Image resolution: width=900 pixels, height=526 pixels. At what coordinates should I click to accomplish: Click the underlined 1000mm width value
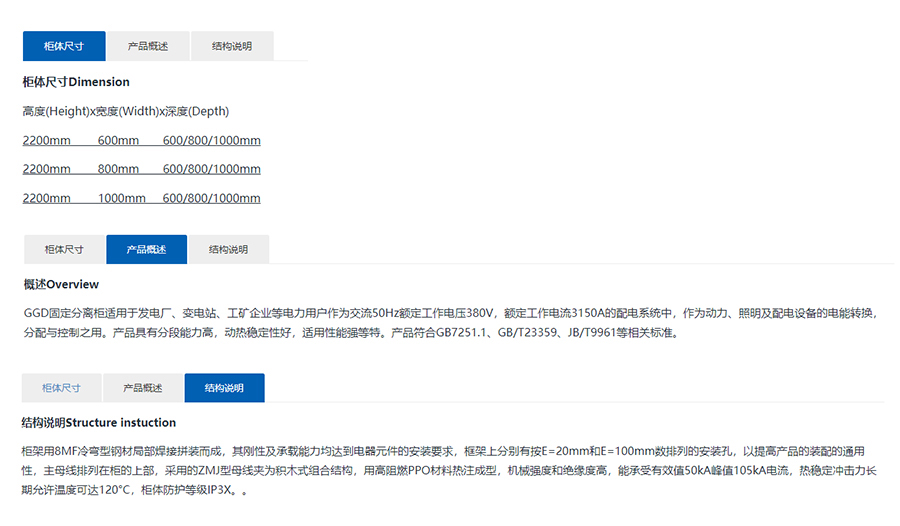121,199
